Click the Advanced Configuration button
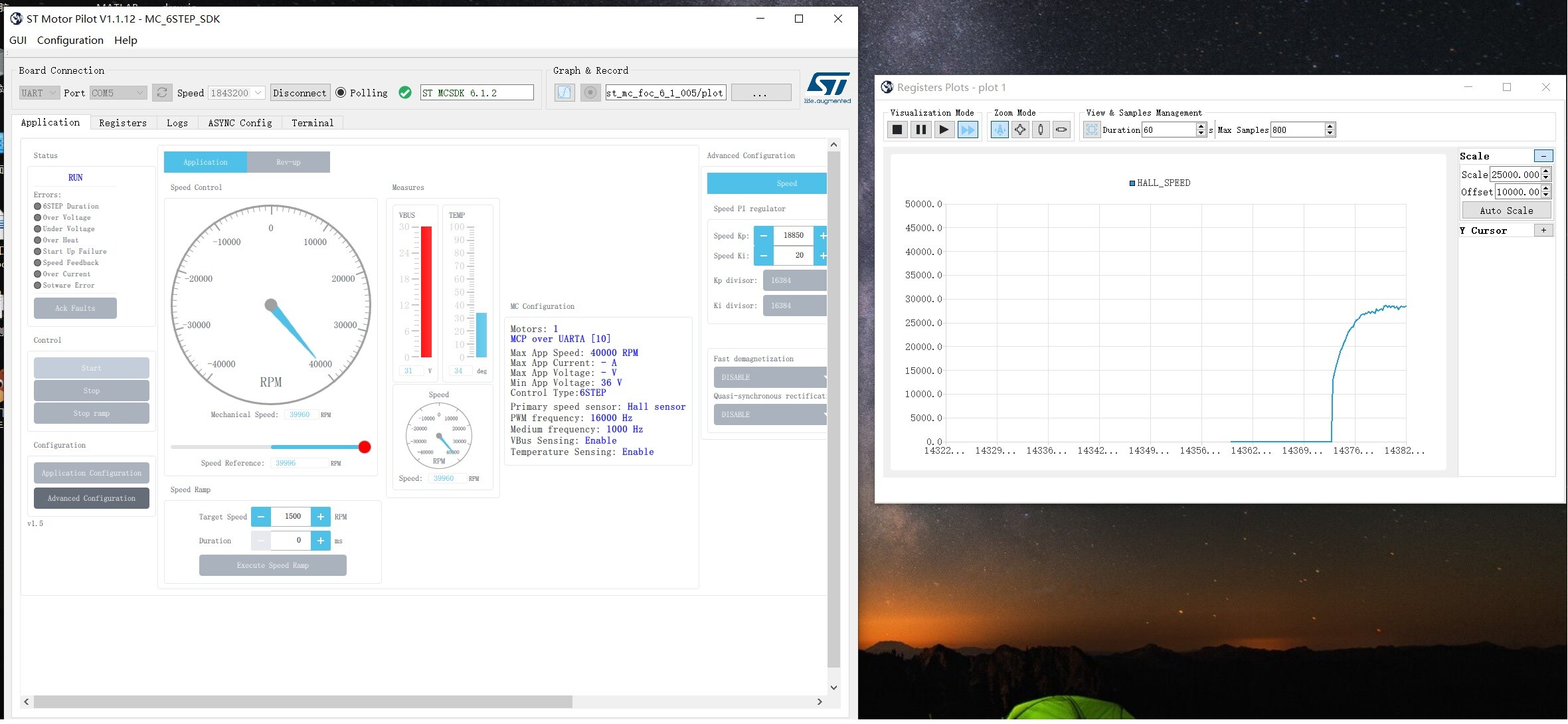This screenshot has height=724, width=1568. click(x=92, y=498)
